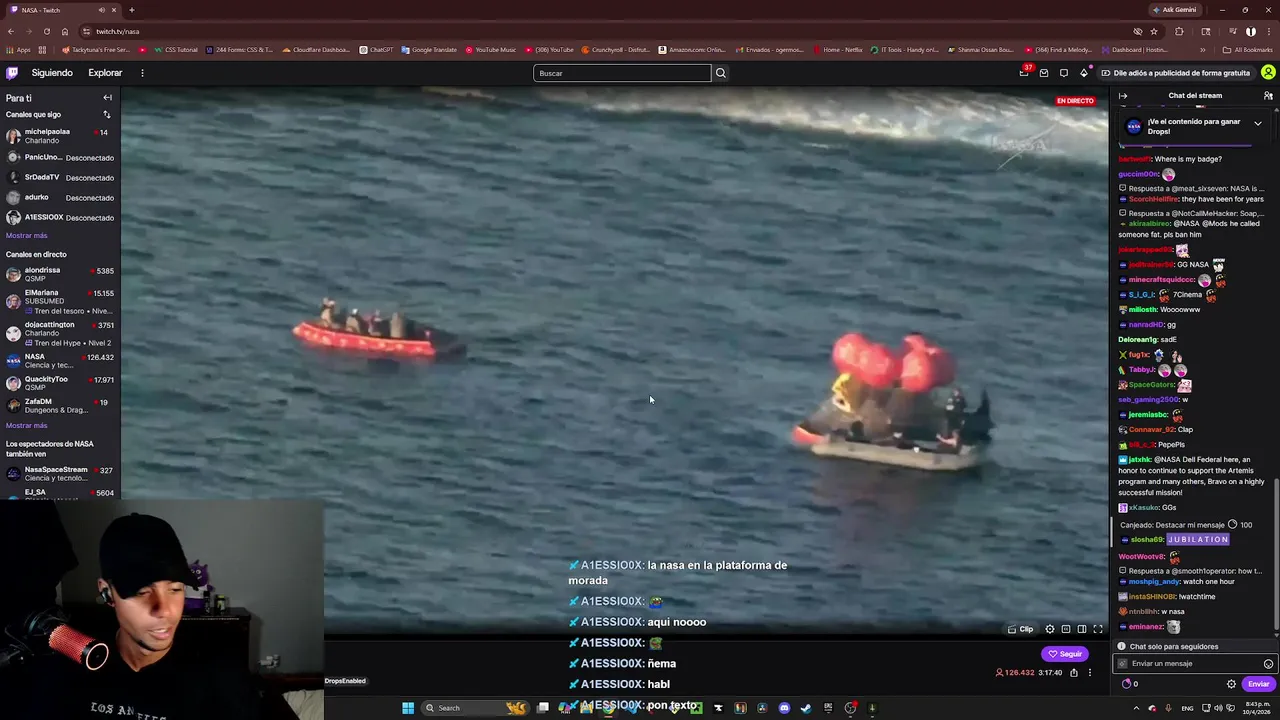1280x720 pixels.
Task: Toggle theater mode icon
Action: [x=1082, y=629]
